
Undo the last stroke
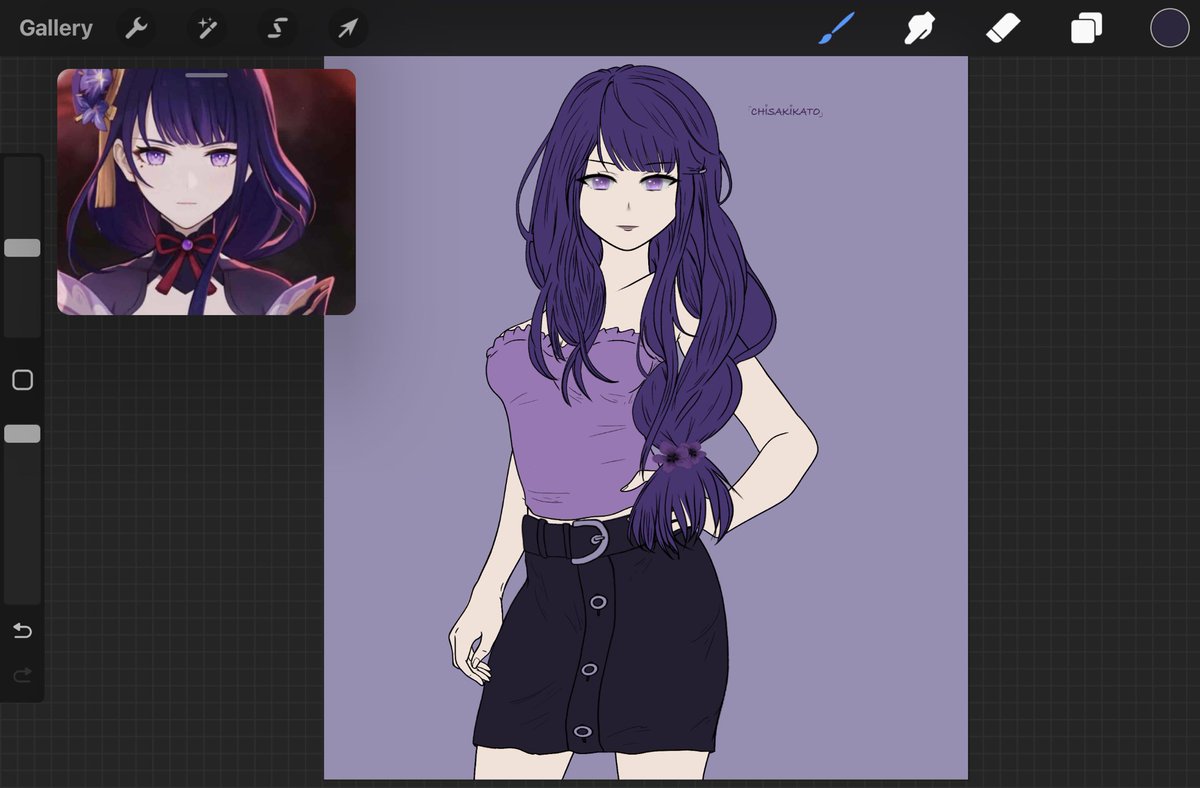click(x=22, y=631)
